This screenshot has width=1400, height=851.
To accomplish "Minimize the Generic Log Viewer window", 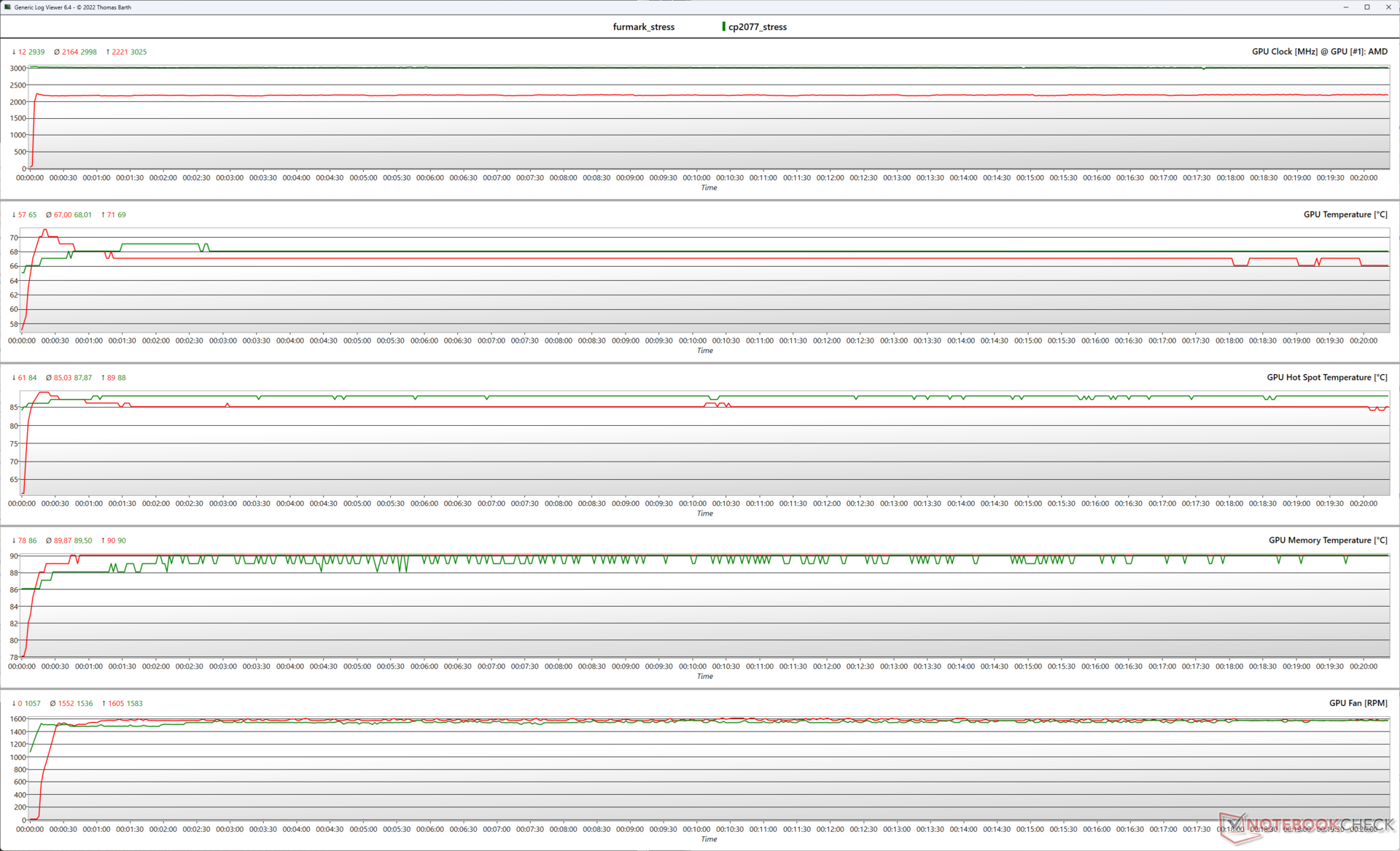I will tap(1345, 7).
